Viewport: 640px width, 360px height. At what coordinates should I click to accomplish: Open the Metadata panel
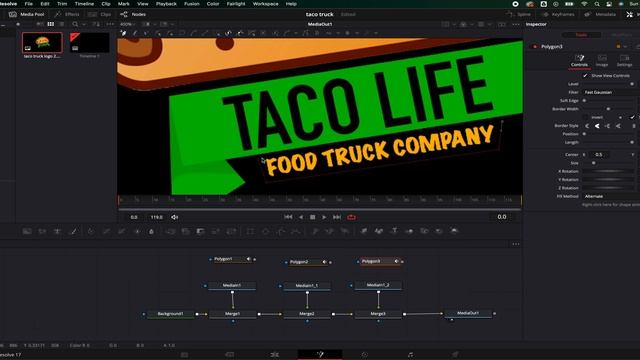600,14
